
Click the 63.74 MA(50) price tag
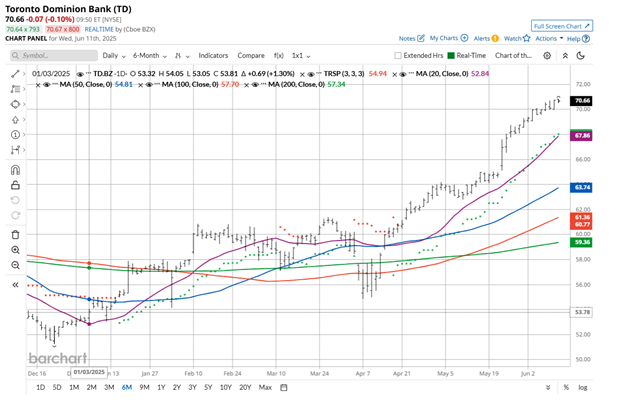pos(581,187)
